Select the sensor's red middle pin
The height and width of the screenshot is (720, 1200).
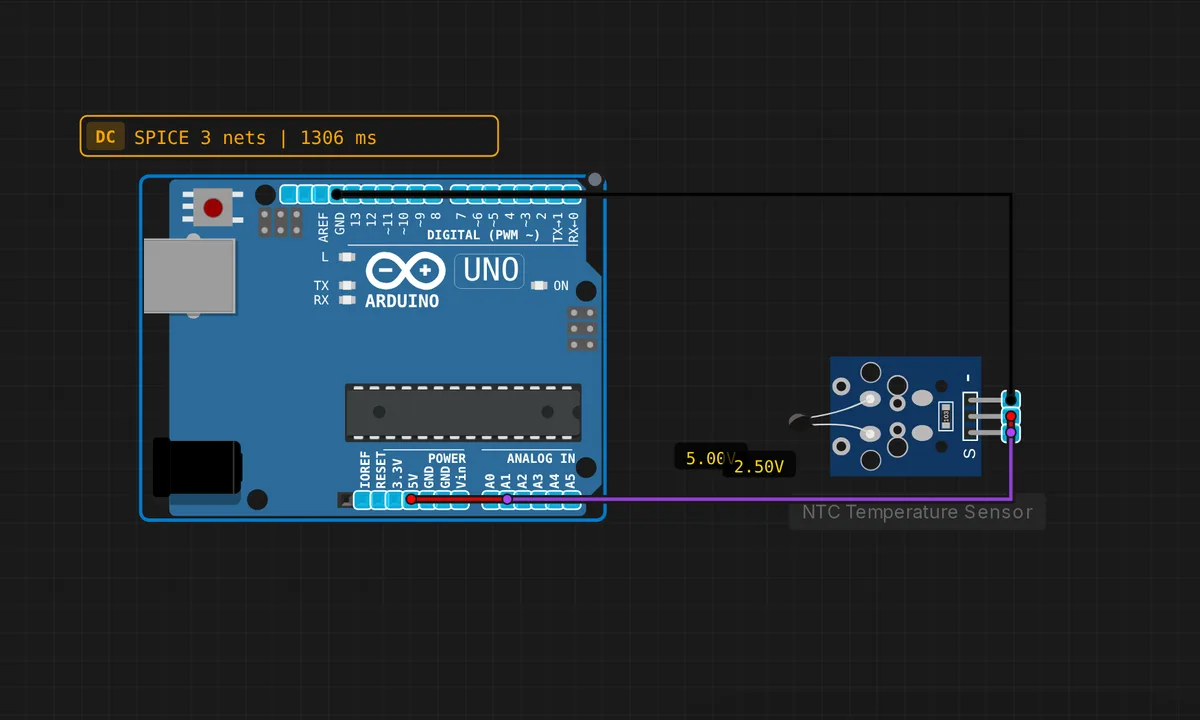click(x=1011, y=416)
